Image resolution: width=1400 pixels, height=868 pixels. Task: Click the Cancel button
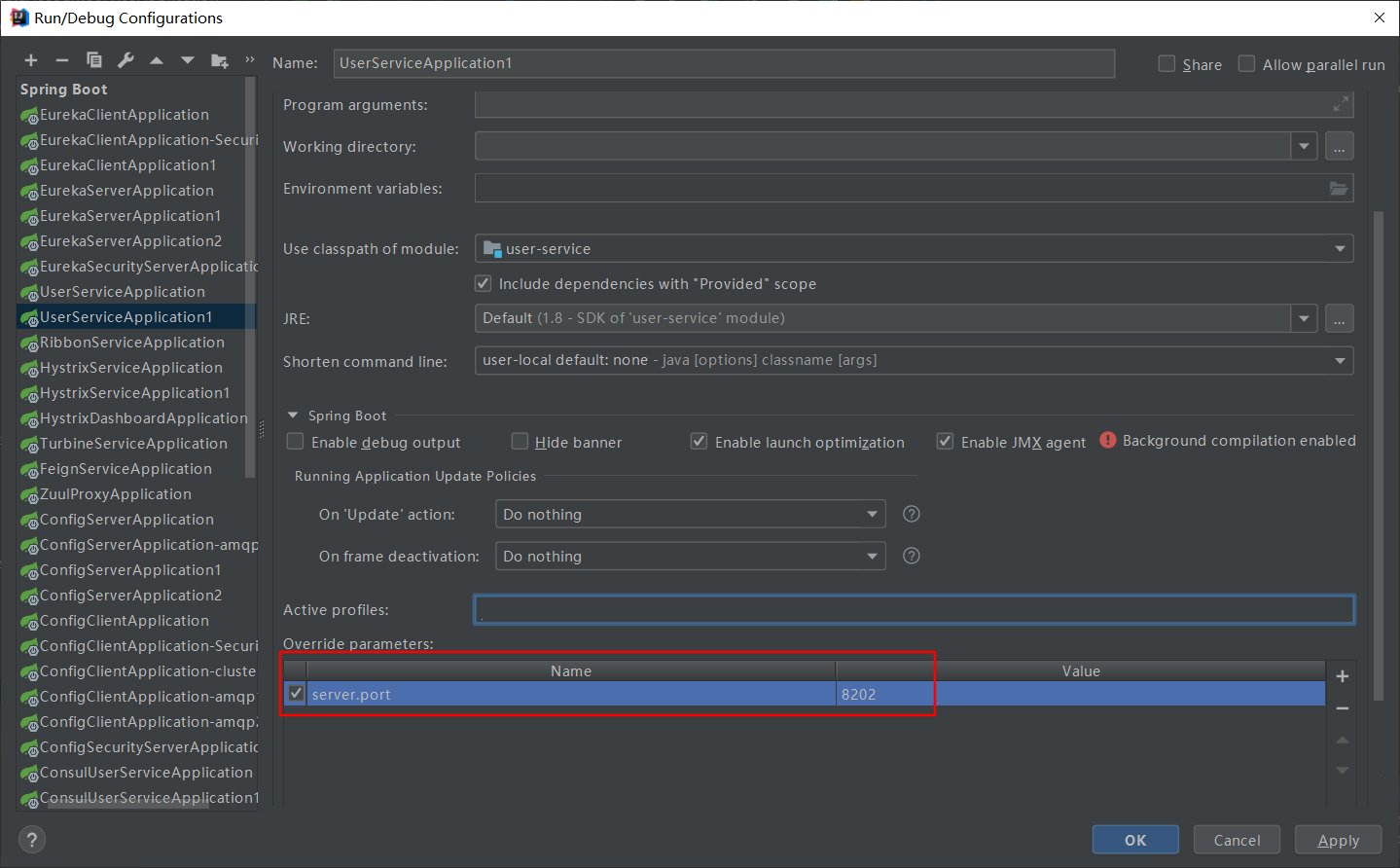pyautogui.click(x=1237, y=840)
